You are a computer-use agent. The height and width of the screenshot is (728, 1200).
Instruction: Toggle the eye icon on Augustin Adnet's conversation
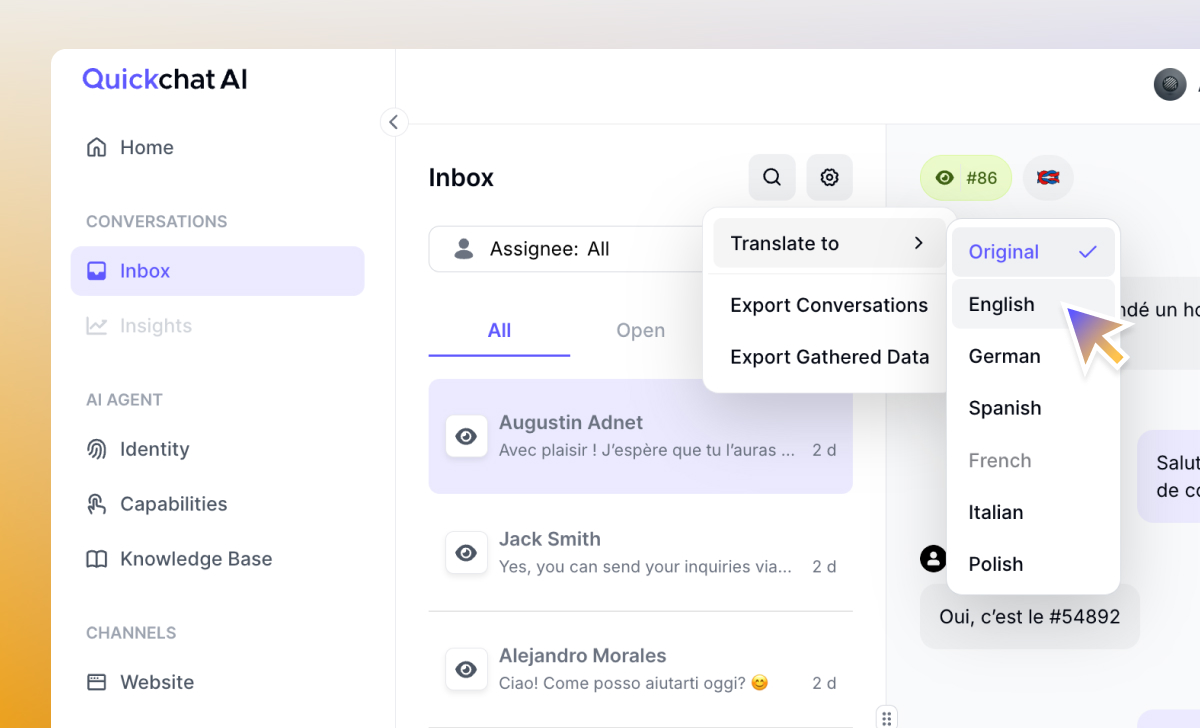click(466, 436)
